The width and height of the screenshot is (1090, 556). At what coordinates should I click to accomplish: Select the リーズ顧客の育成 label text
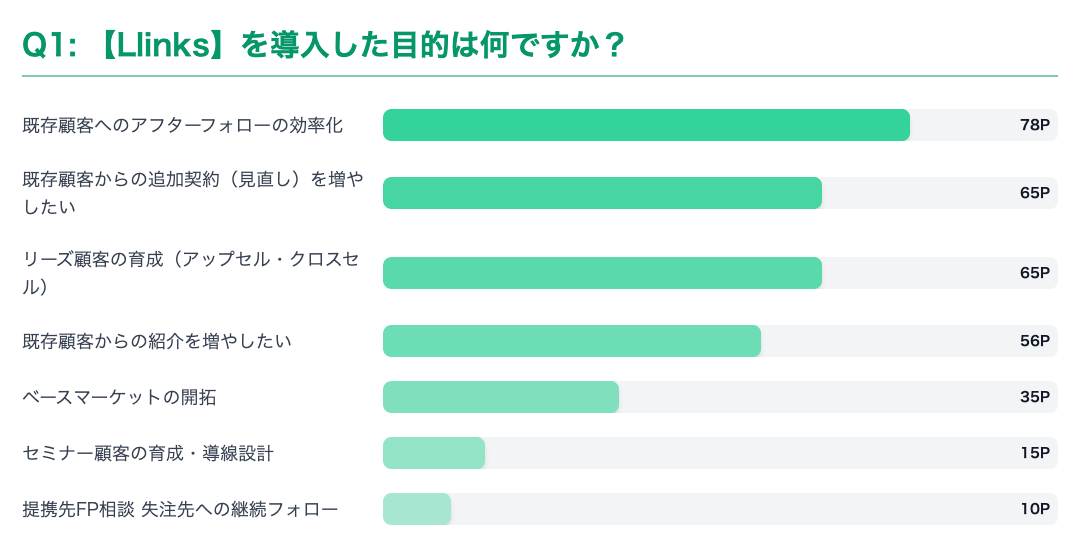click(x=191, y=273)
